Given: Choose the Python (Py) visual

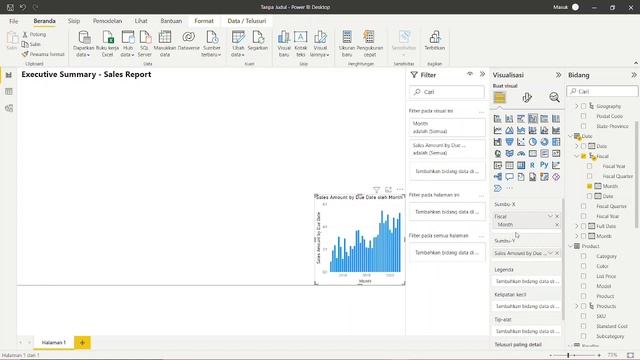Looking at the screenshot, I should 544,165.
